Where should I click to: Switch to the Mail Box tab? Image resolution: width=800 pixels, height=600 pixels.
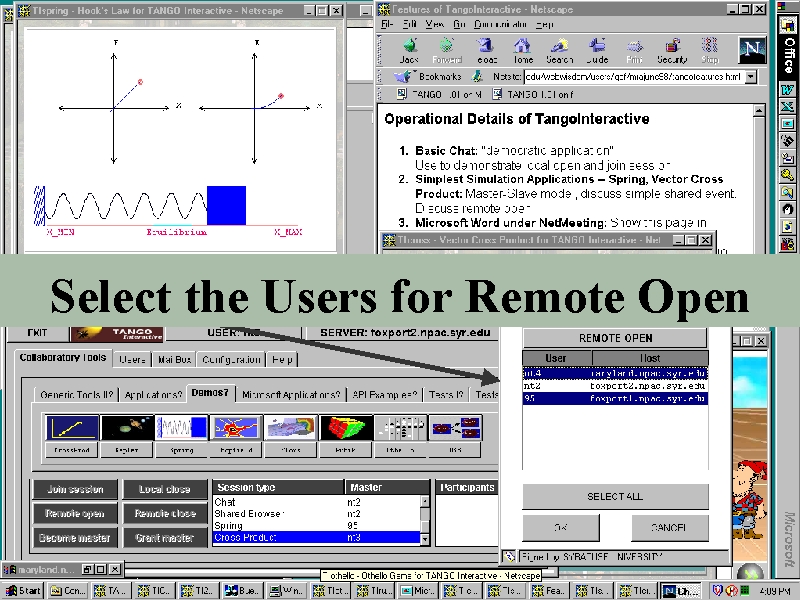click(x=174, y=360)
